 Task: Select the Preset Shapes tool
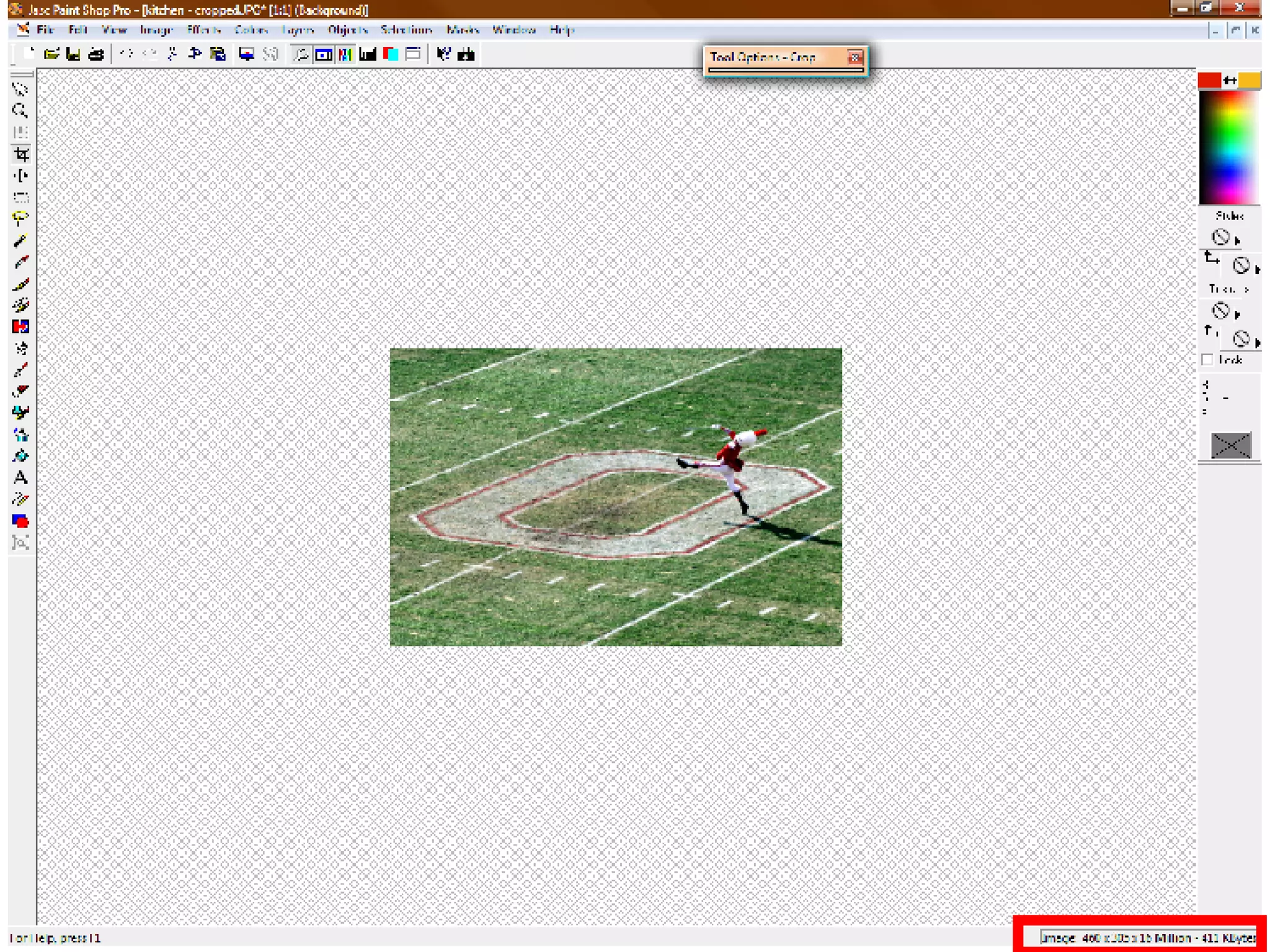[x=20, y=521]
